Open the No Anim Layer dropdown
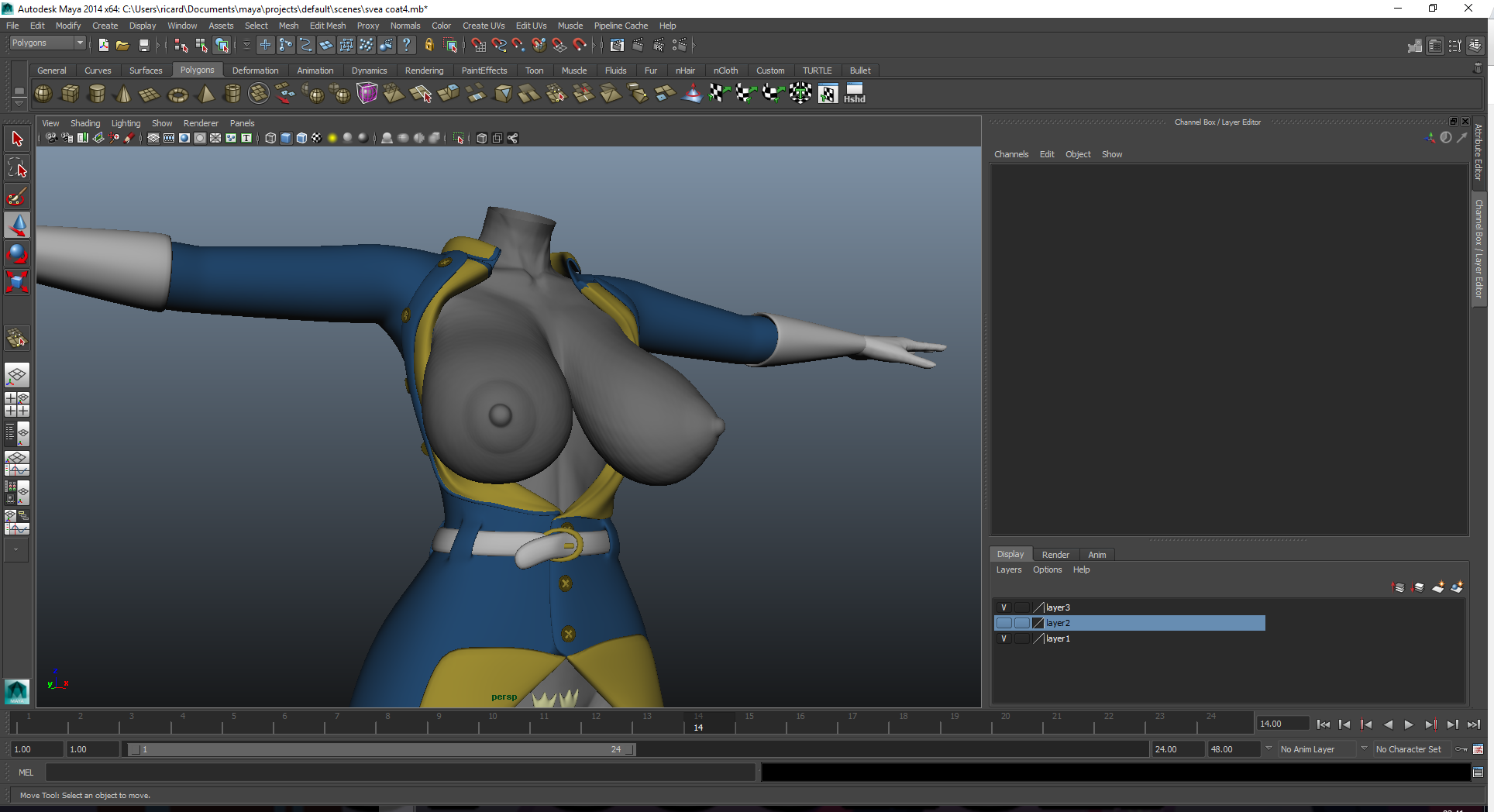Image resolution: width=1494 pixels, height=812 pixels. point(1315,749)
